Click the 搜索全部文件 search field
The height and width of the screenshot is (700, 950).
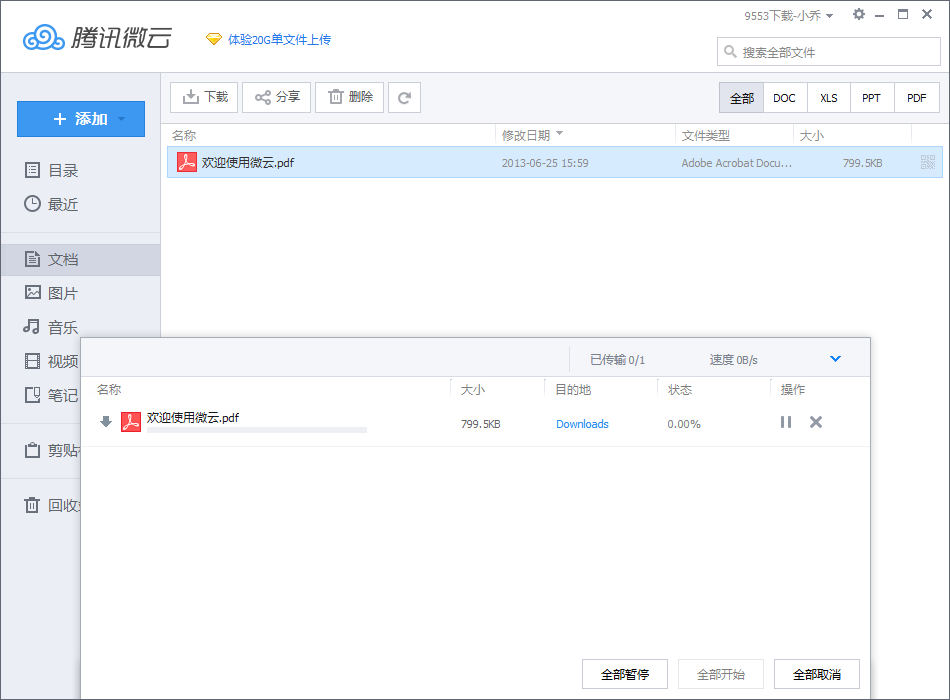[829, 52]
